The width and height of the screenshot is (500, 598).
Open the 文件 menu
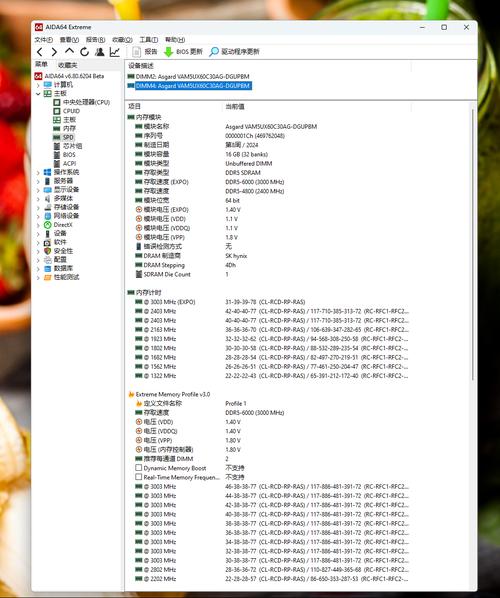coord(43,40)
